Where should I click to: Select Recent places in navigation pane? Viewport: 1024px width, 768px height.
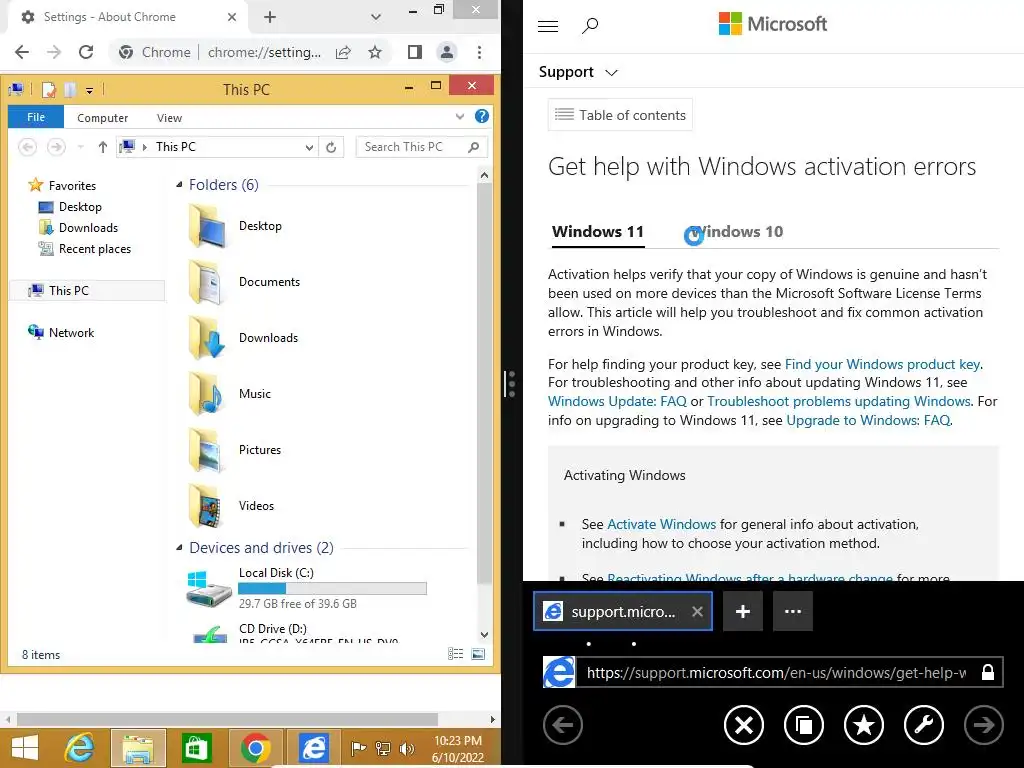point(95,249)
